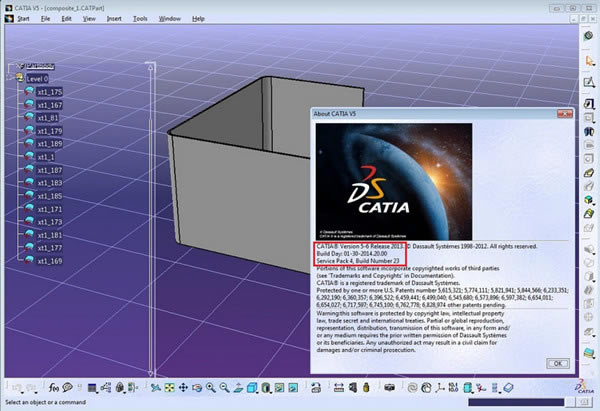Select the xt1_189 tree item
This screenshot has height=411, width=600.
click(49, 144)
